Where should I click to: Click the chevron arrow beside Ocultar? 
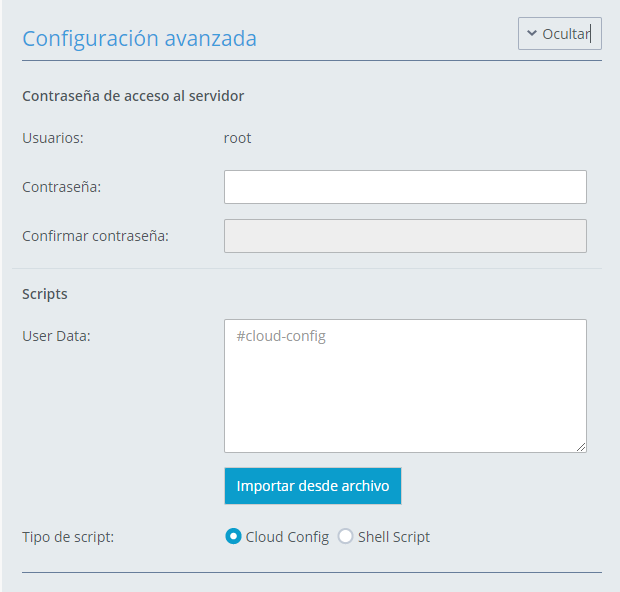(x=532, y=33)
